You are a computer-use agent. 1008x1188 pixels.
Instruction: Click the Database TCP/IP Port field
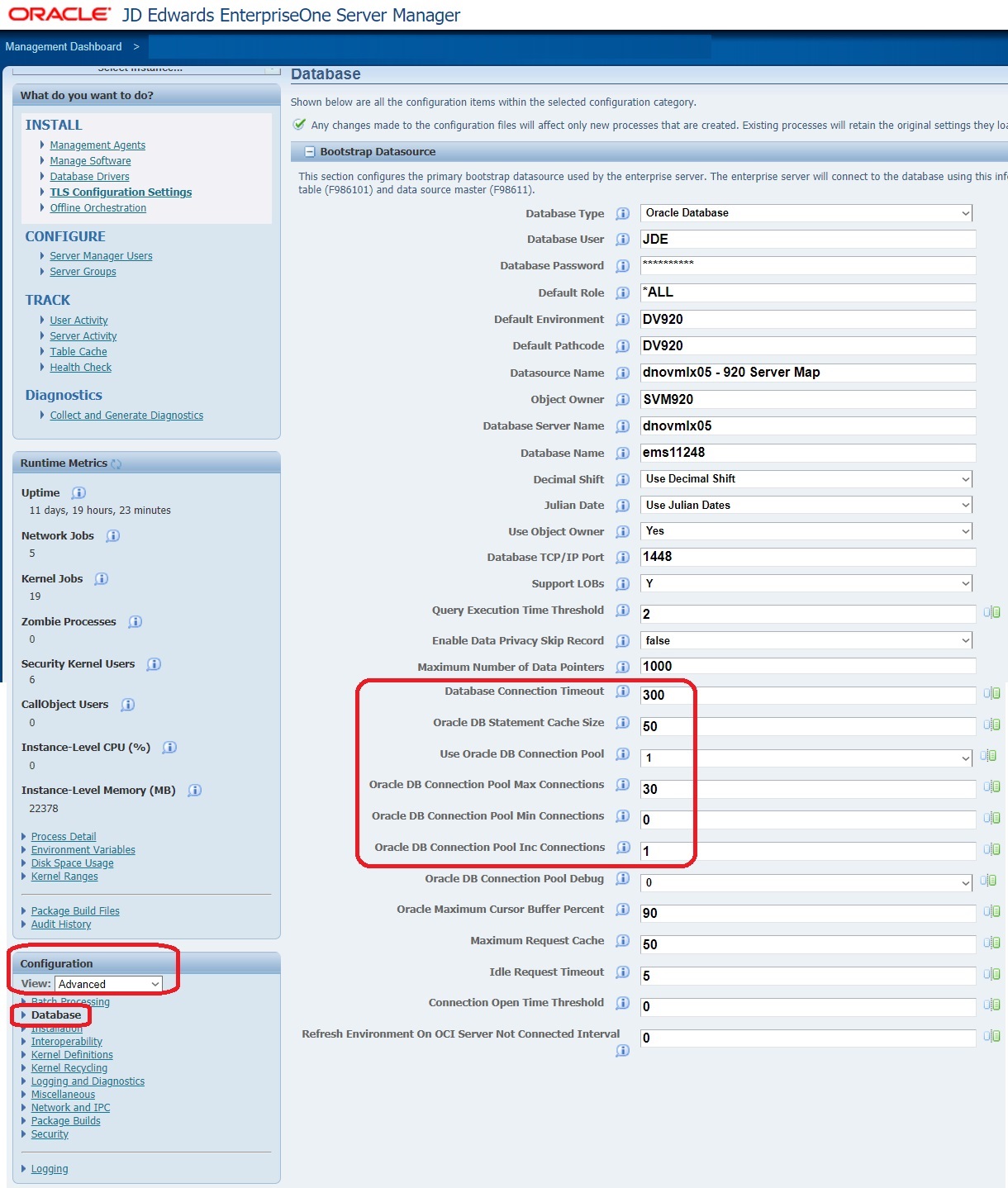pos(808,558)
